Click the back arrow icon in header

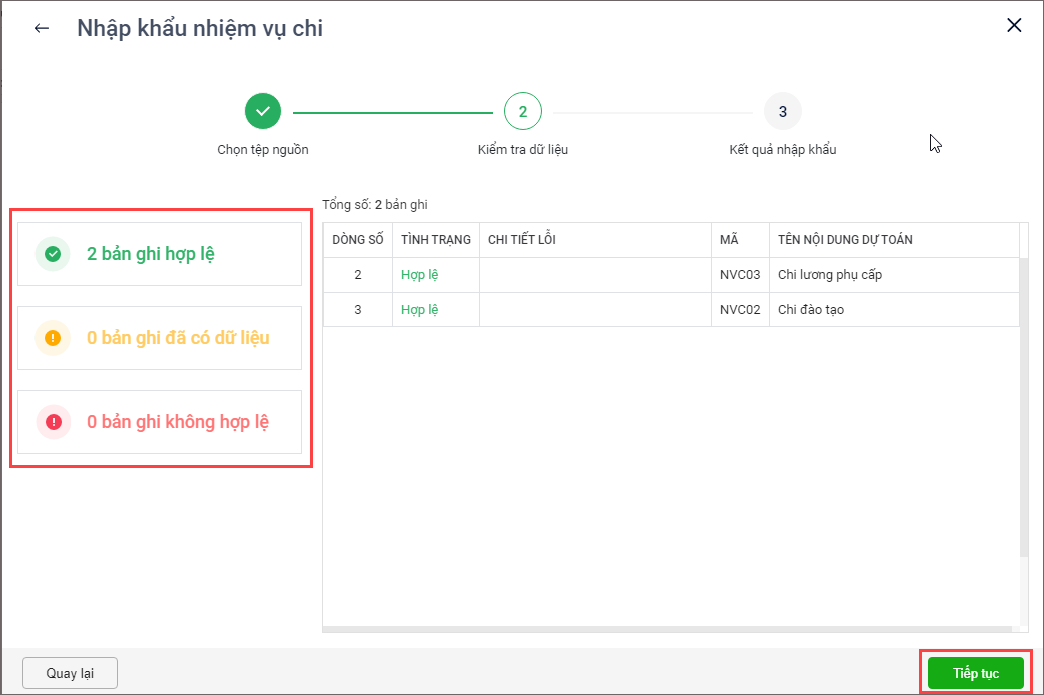(x=41, y=28)
